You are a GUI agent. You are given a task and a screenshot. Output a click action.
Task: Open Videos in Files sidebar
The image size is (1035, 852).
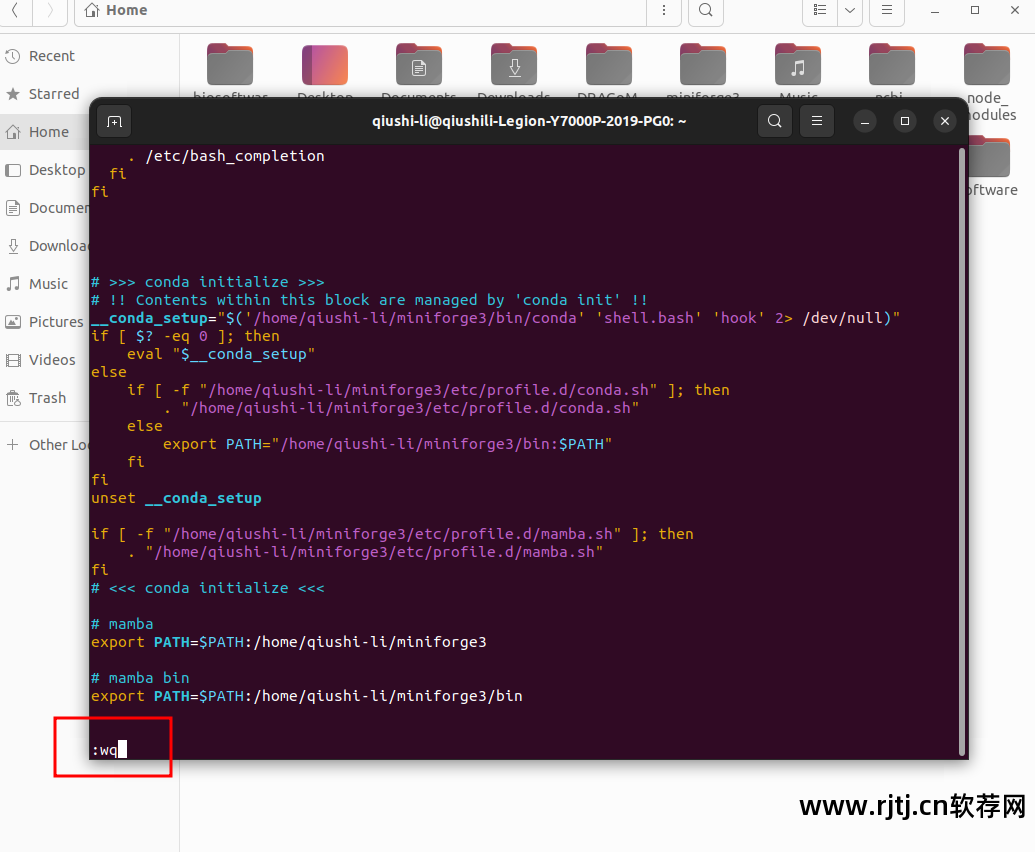(45, 360)
